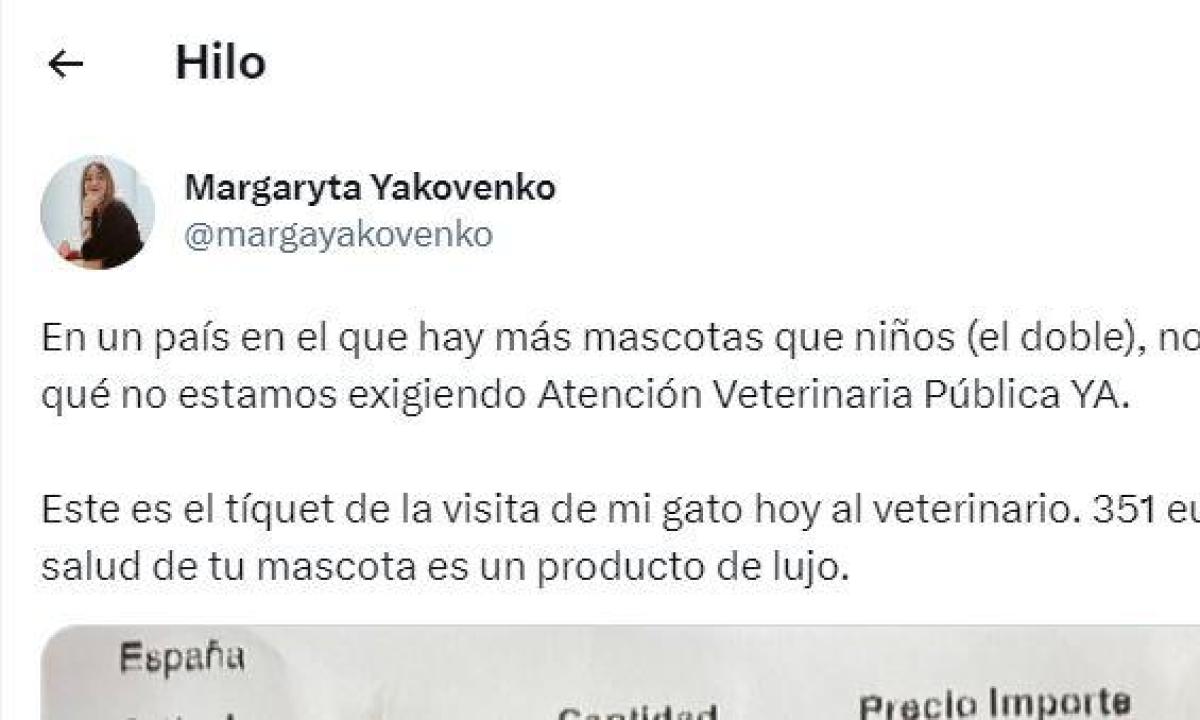Visit the @margayakovenko handle link
1200x720 pixels.
point(339,235)
